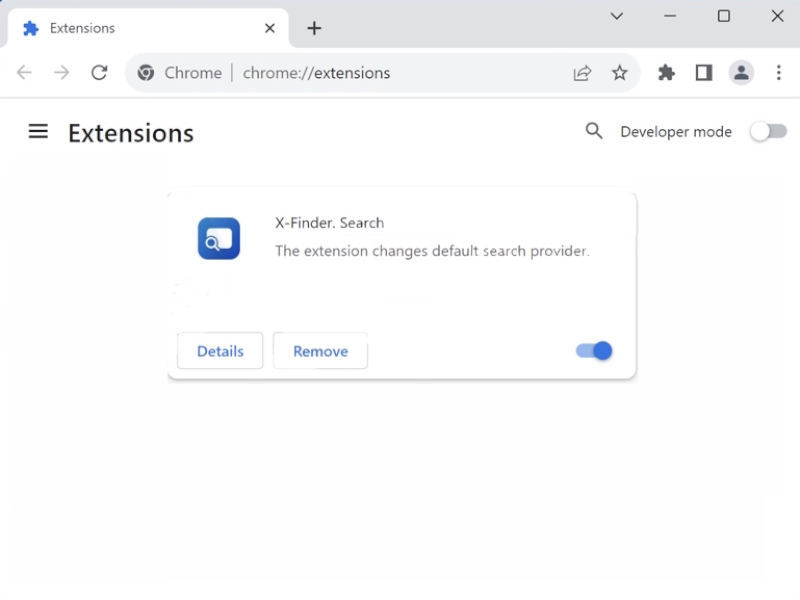The image size is (800, 600).
Task: Bookmark this page with the star icon
Action: 620,73
